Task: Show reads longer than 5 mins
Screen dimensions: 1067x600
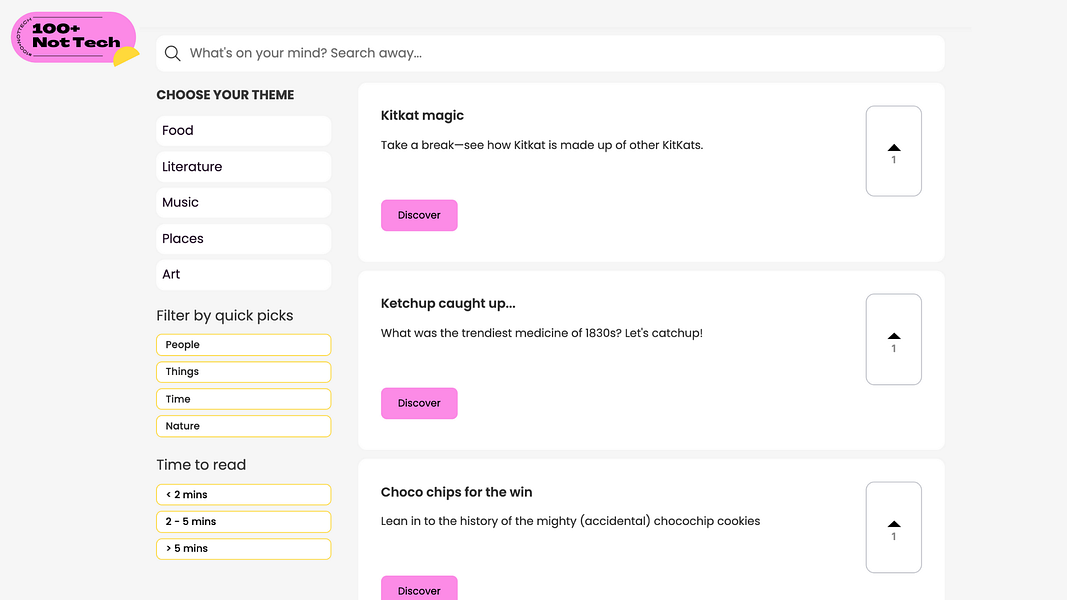Action: coord(243,549)
